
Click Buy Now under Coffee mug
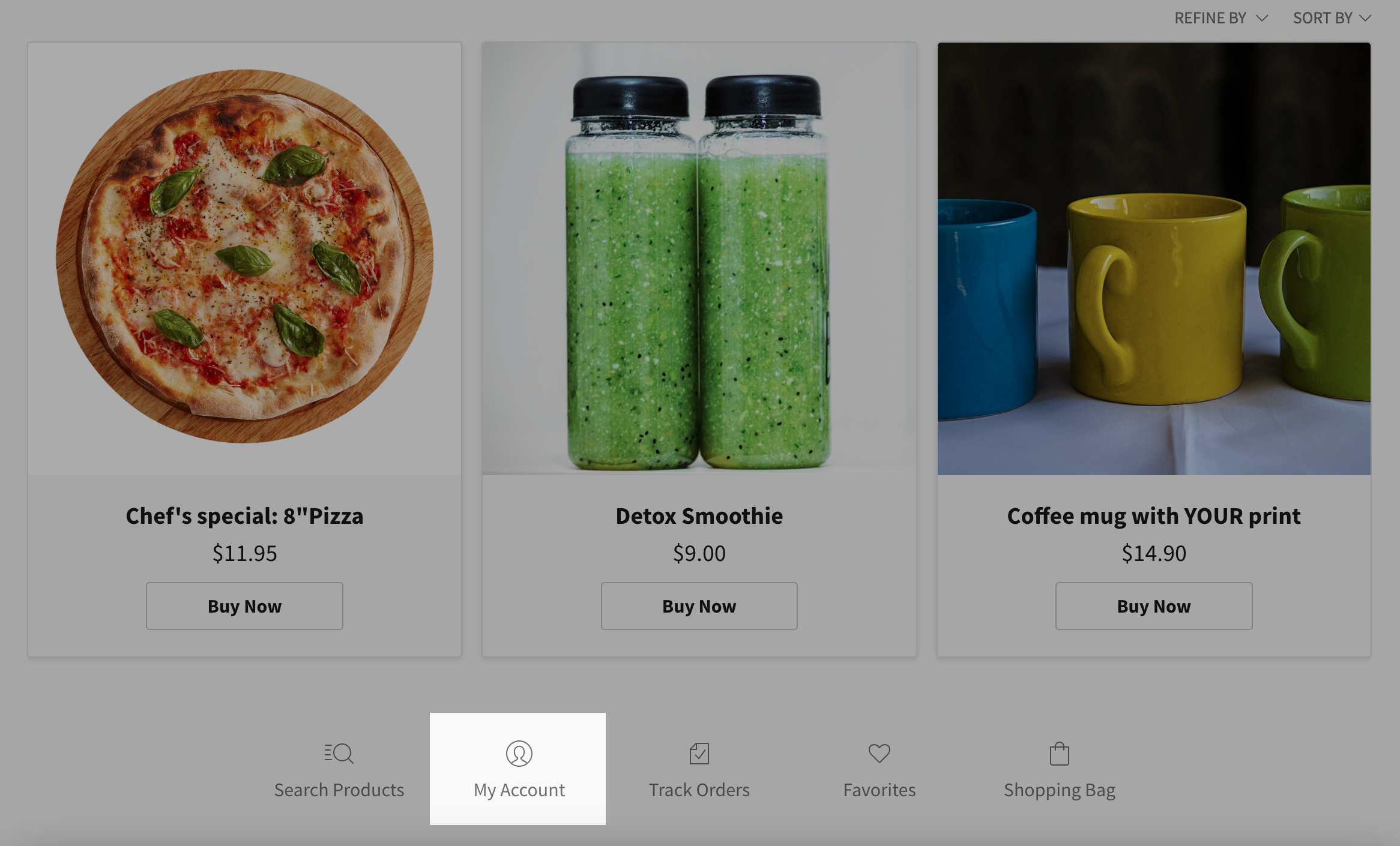coord(1153,606)
